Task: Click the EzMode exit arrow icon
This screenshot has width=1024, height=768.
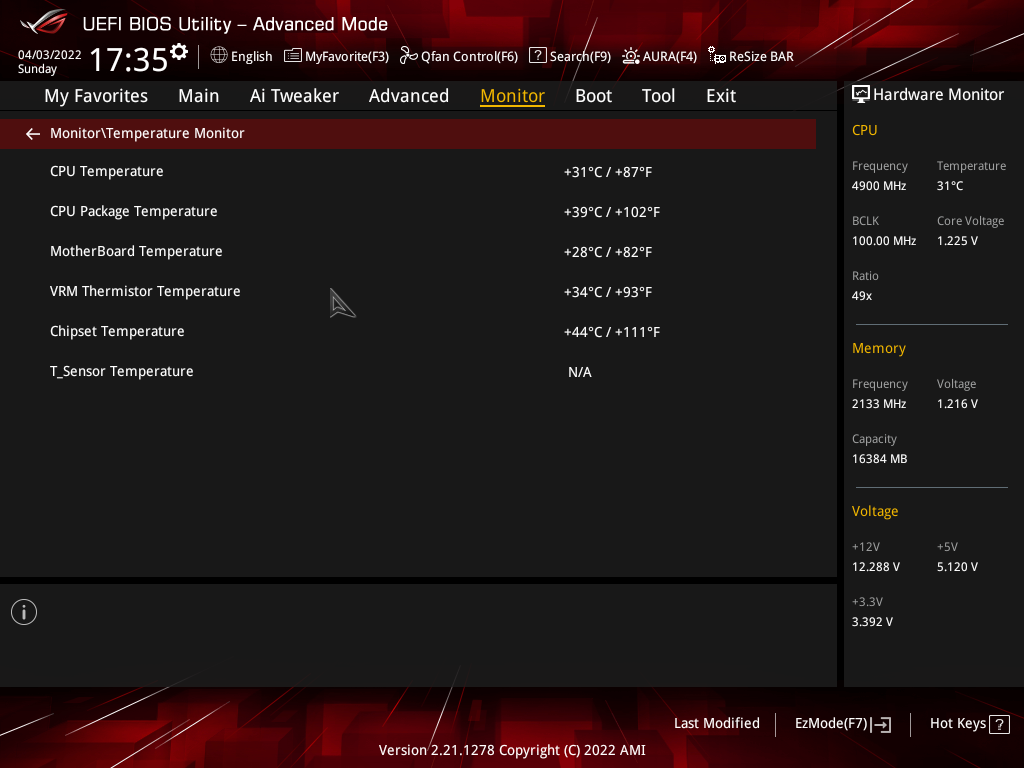Action: (x=882, y=724)
